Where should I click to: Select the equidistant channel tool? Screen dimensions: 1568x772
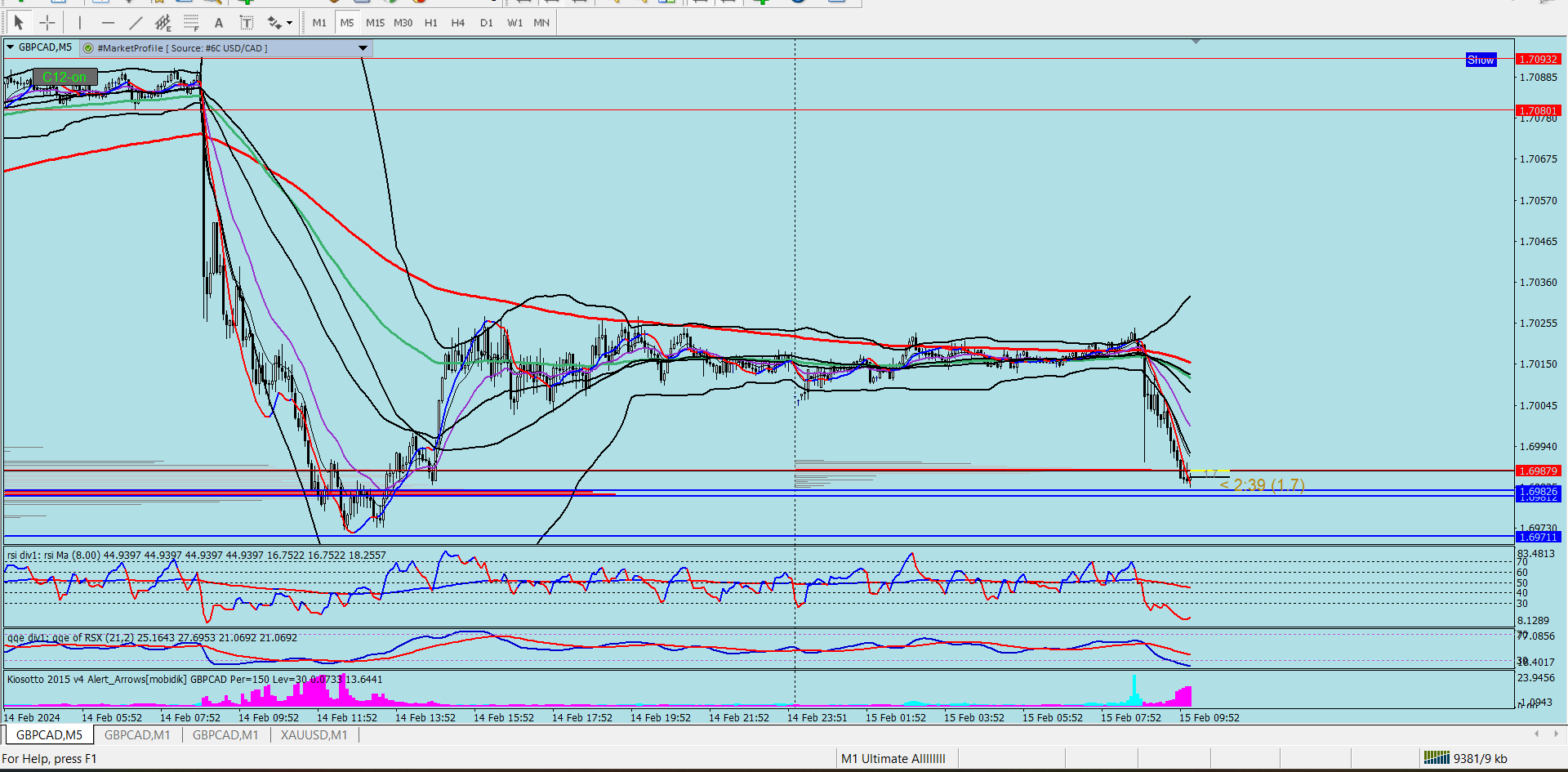tap(163, 23)
